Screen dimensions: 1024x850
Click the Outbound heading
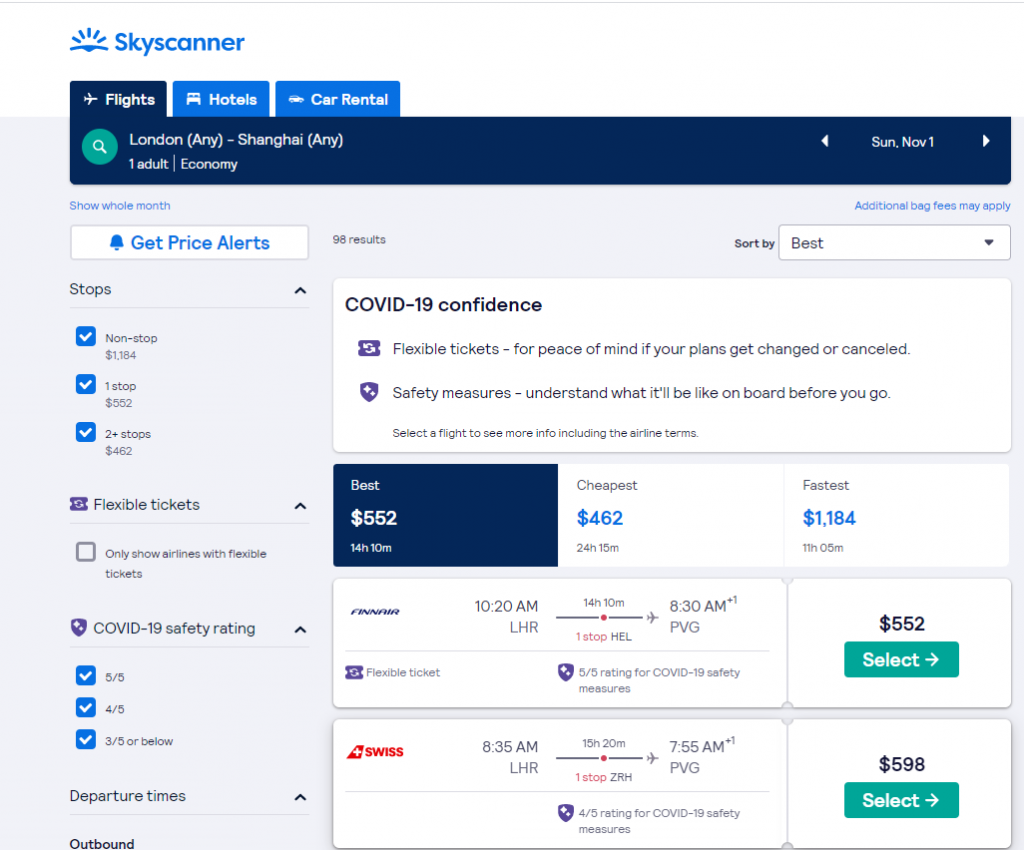(102, 843)
